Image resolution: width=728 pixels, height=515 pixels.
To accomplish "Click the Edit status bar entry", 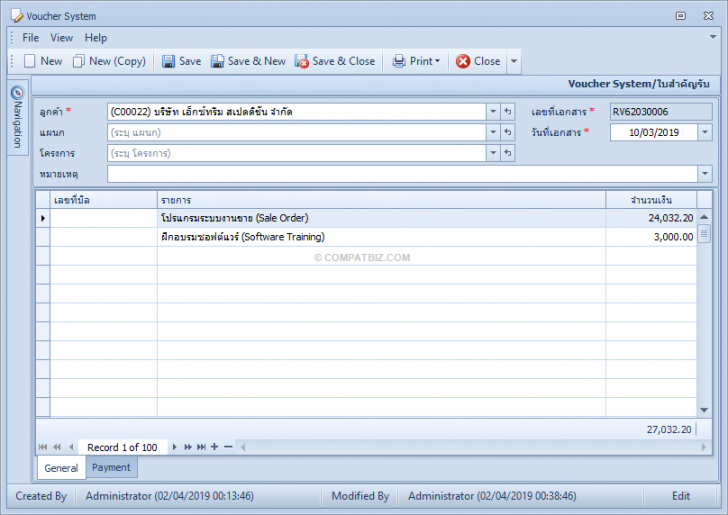I will 681,496.
